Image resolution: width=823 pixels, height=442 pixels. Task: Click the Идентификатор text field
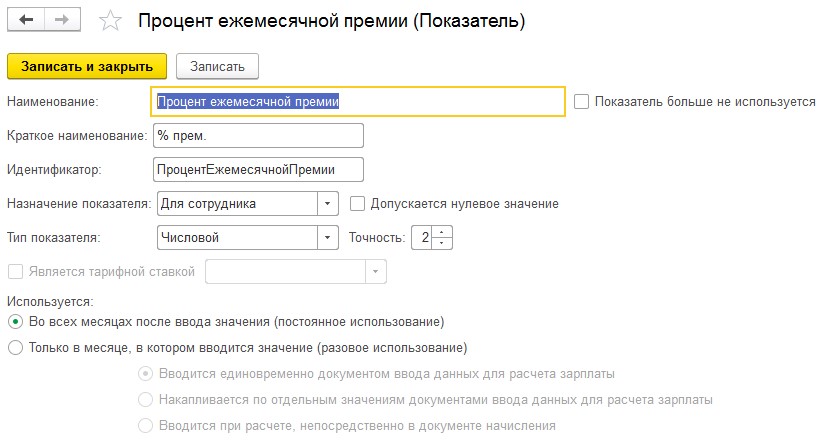click(258, 170)
